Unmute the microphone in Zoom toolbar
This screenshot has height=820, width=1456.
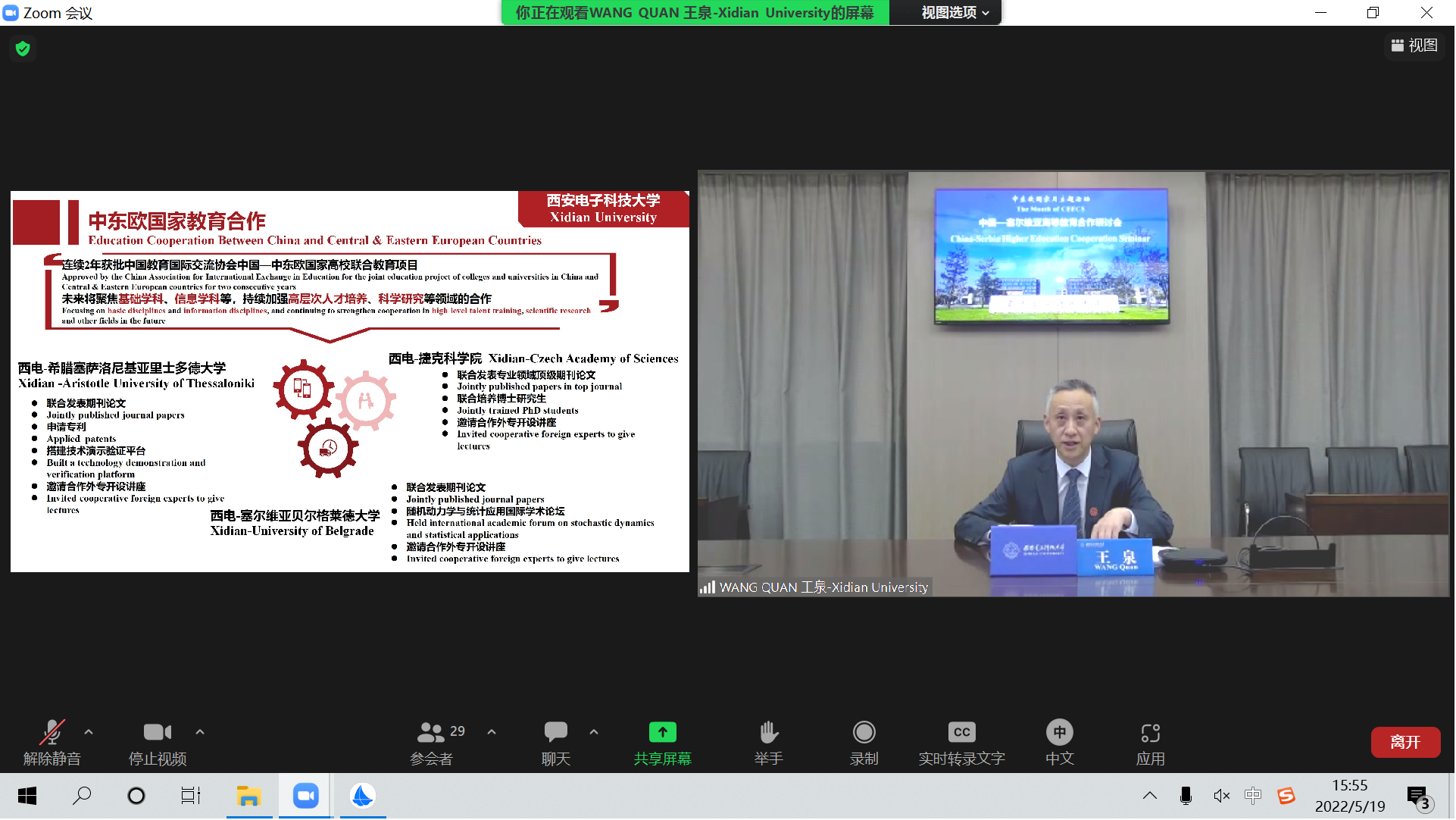click(x=52, y=743)
